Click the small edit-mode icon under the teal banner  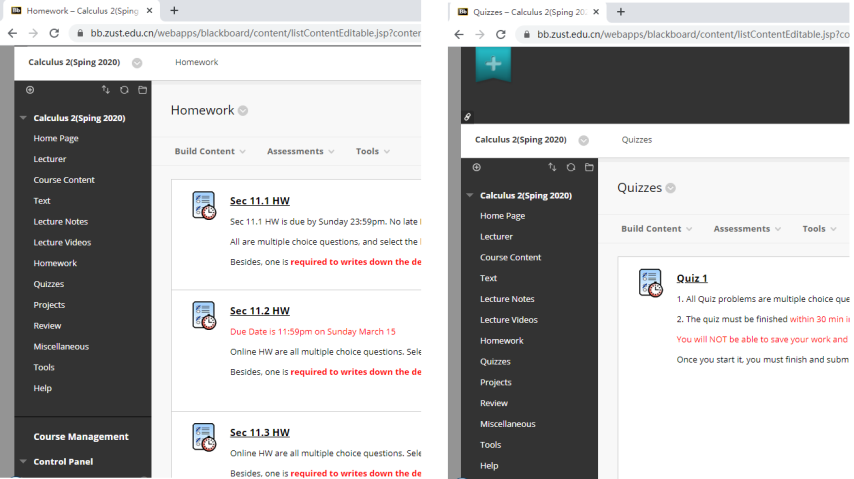467,117
